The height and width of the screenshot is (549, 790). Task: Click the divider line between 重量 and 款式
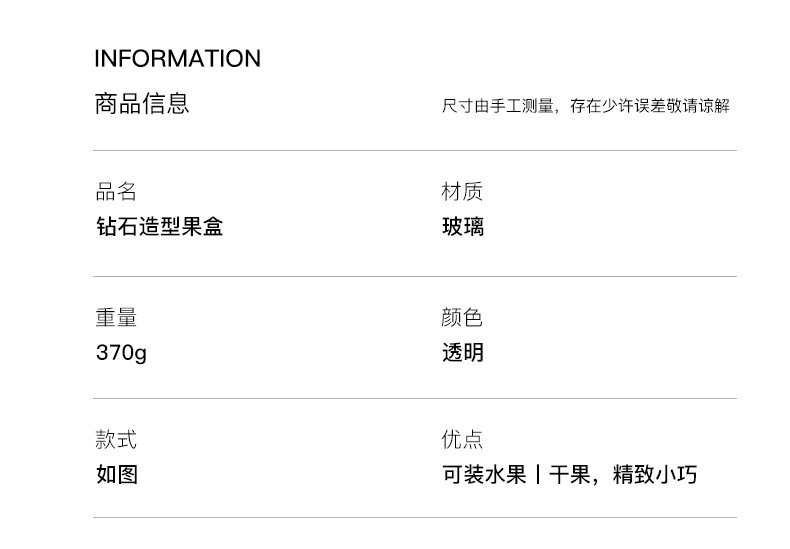414,399
